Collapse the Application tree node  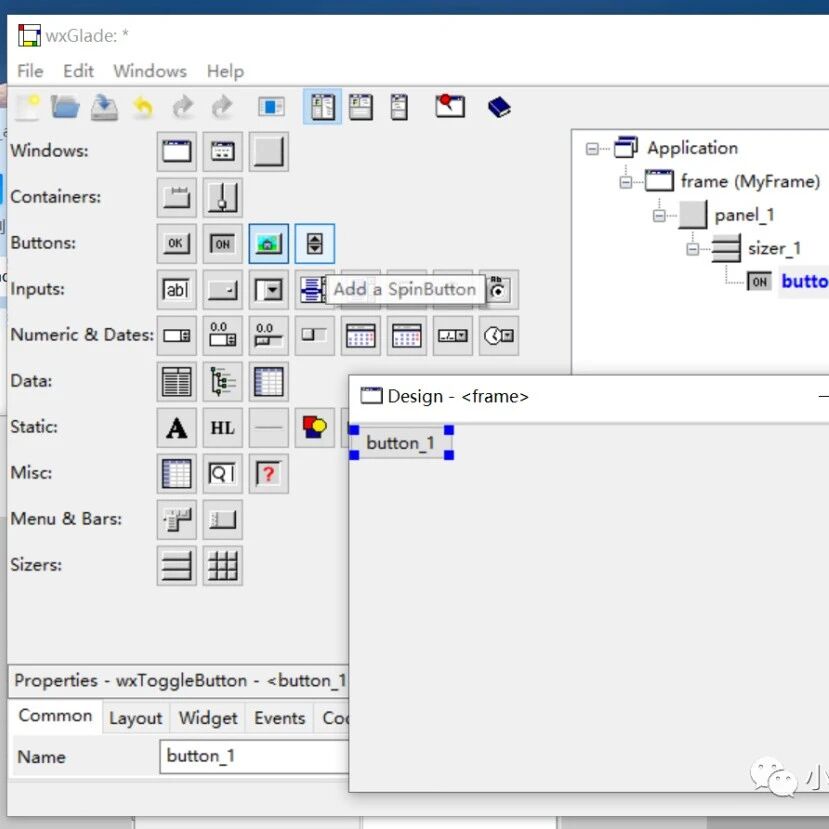(x=592, y=149)
